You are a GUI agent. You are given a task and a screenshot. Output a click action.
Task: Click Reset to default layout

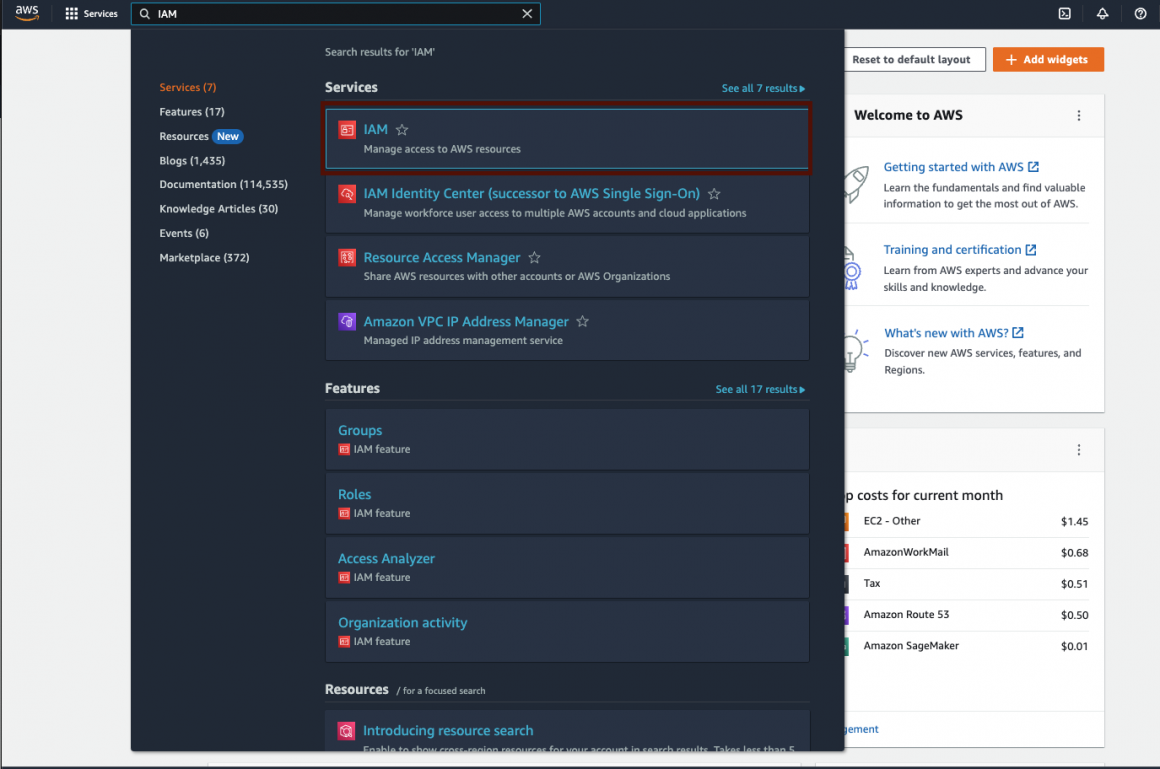[911, 60]
